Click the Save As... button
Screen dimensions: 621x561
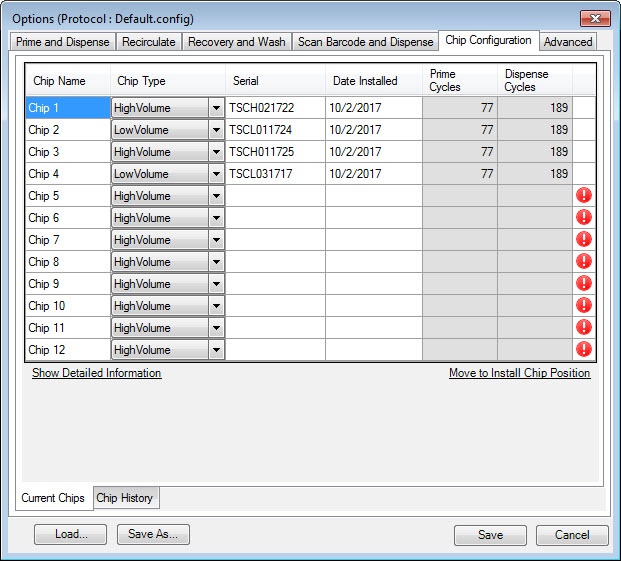click(x=153, y=535)
